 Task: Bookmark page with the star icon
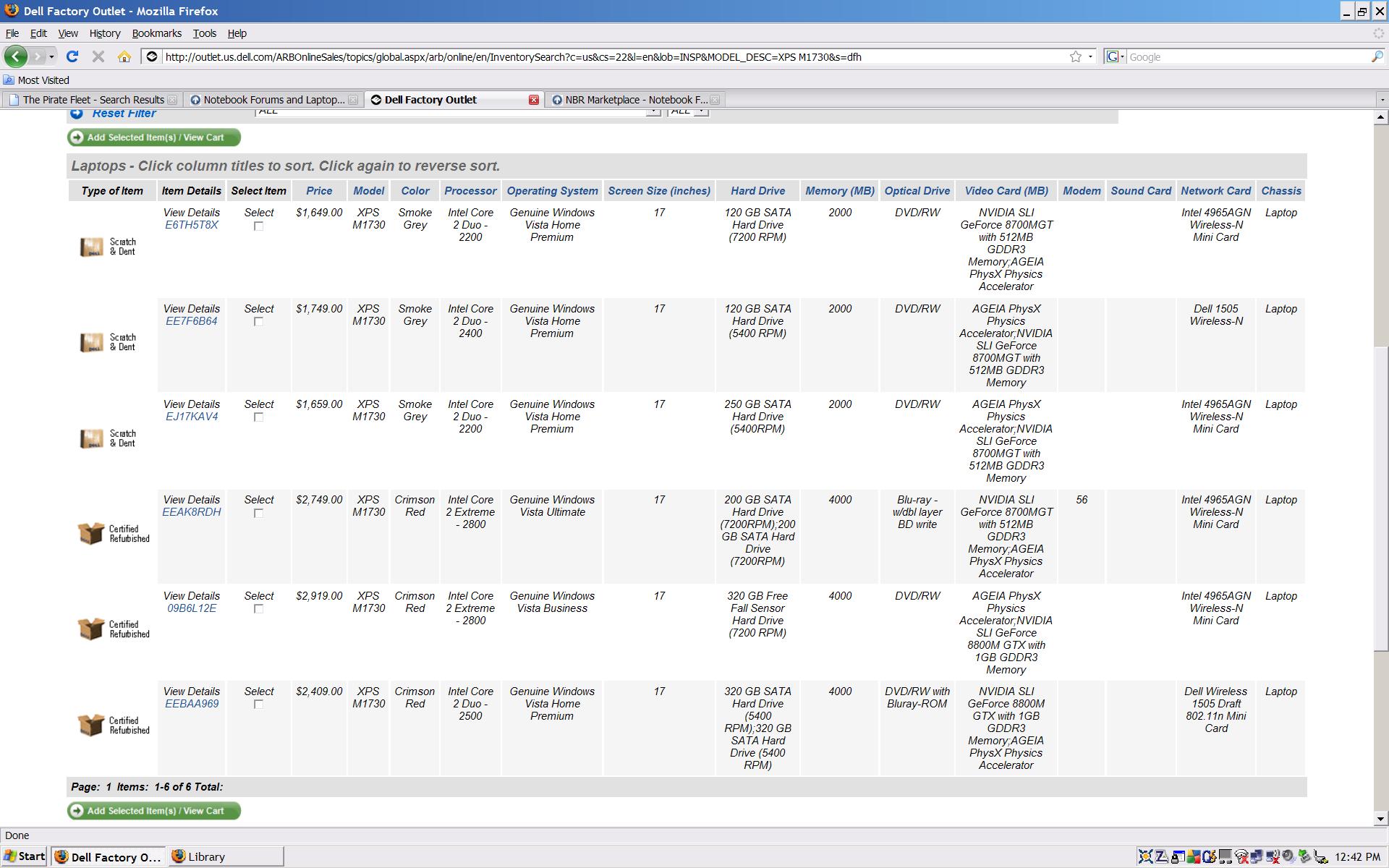coord(1076,56)
